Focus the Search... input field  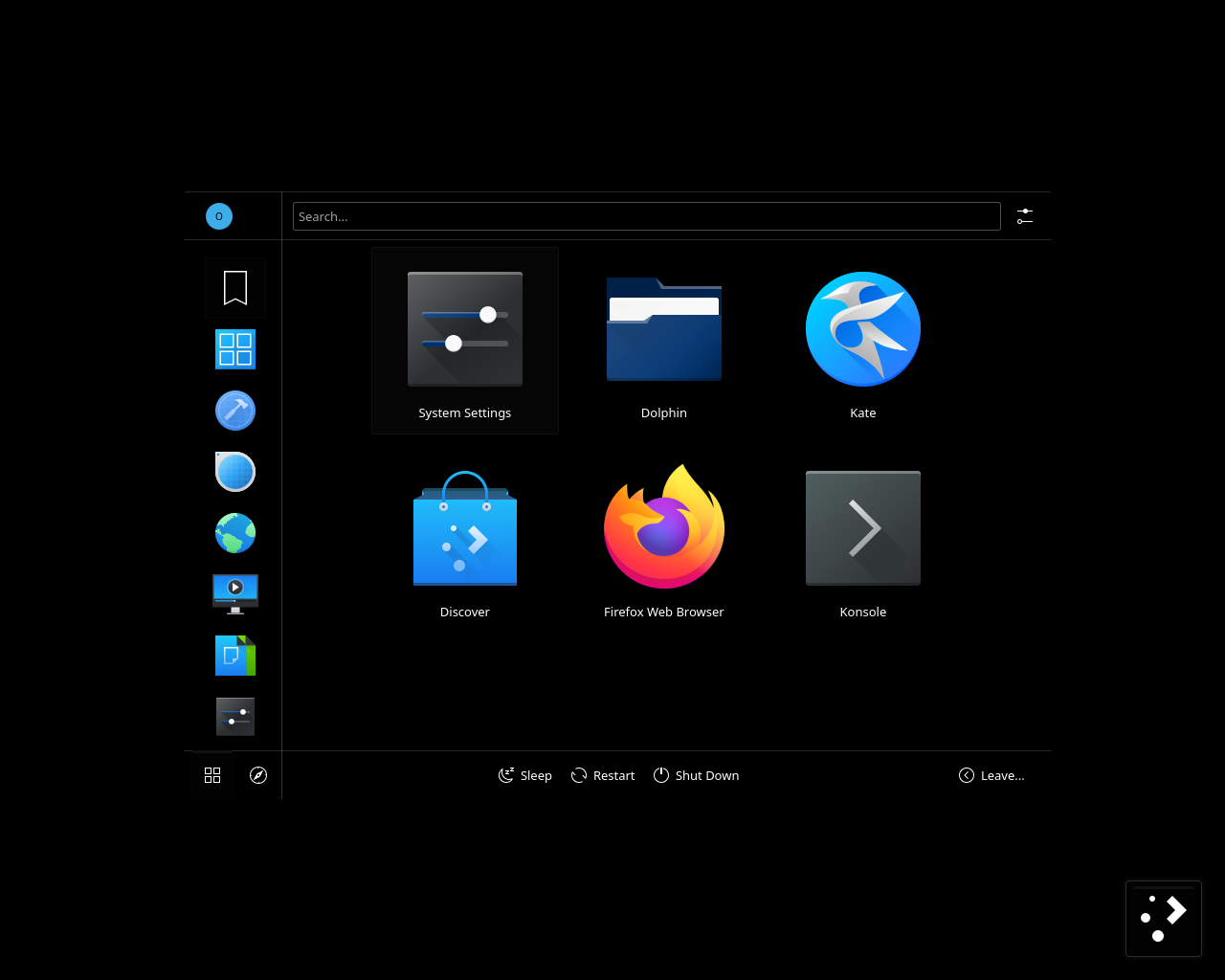pyautogui.click(x=647, y=216)
